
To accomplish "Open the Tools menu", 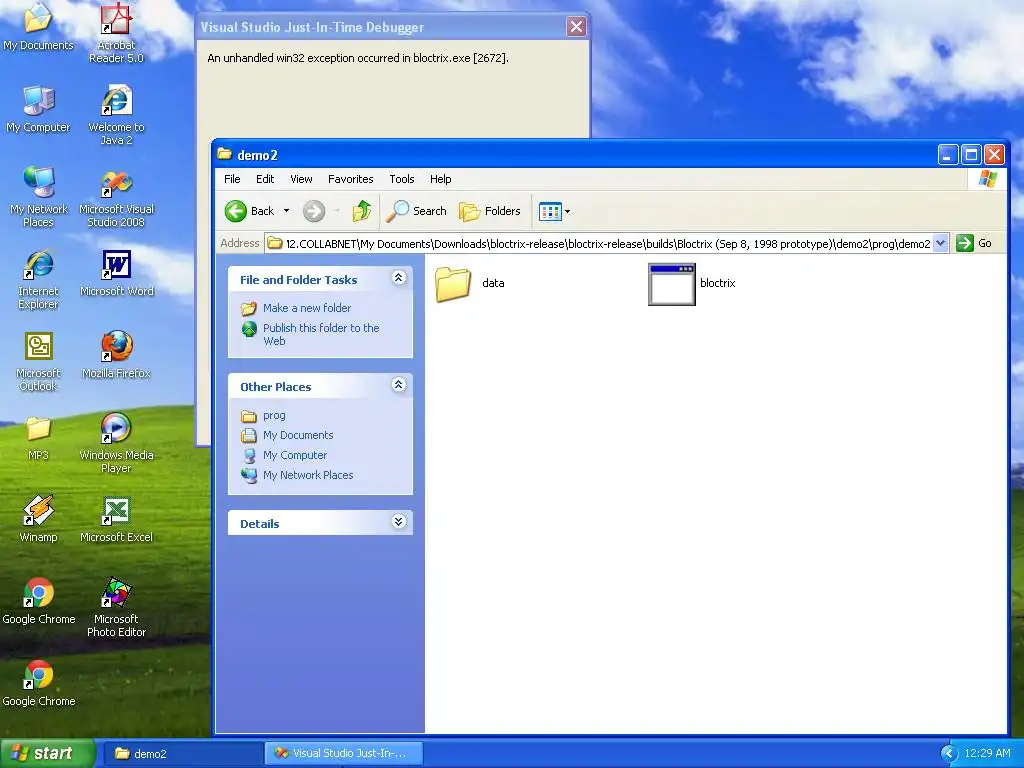I will click(x=402, y=179).
